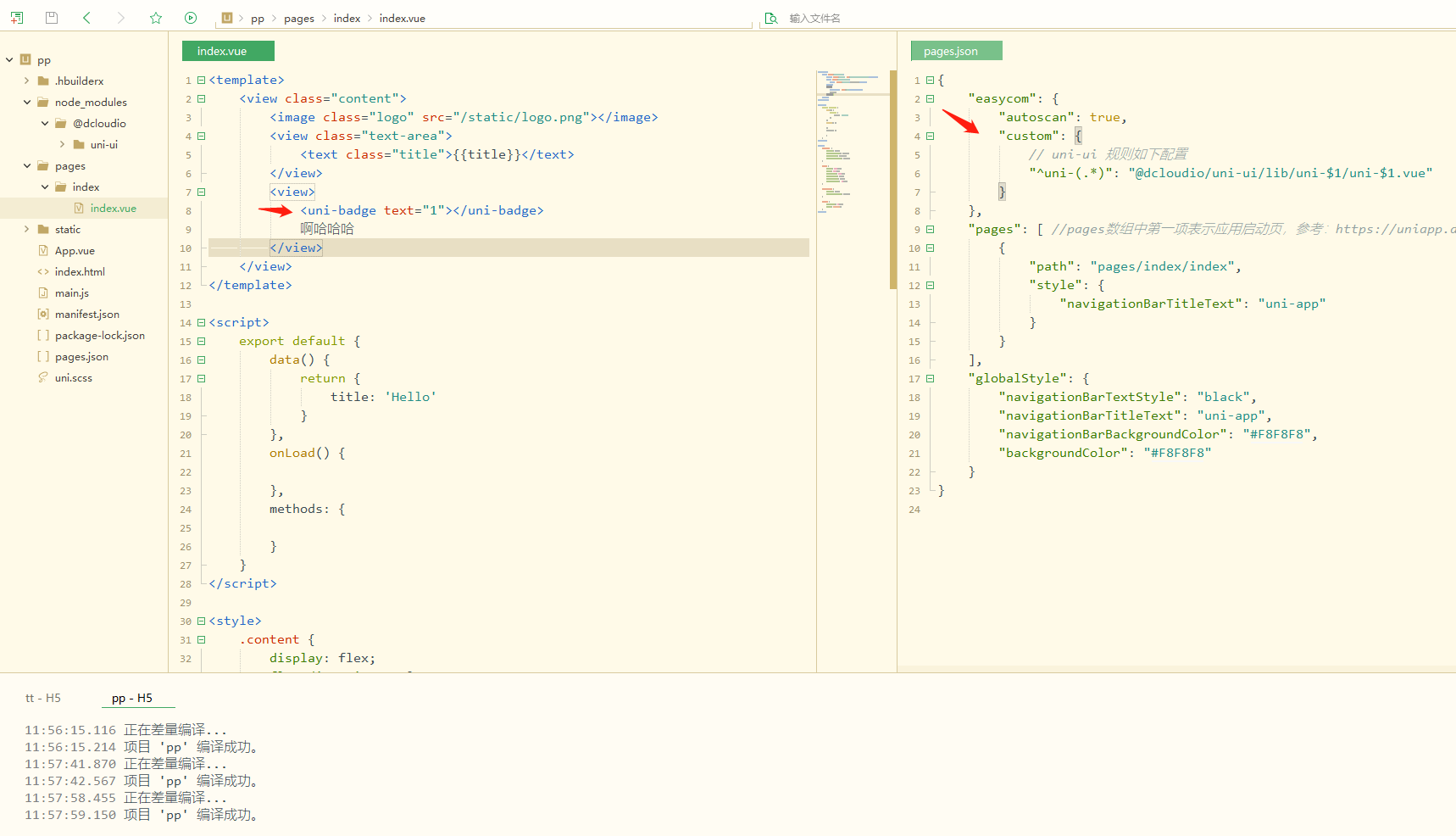This screenshot has height=836, width=1456.
Task: Click the run/play toolbar icon
Action: click(191, 18)
